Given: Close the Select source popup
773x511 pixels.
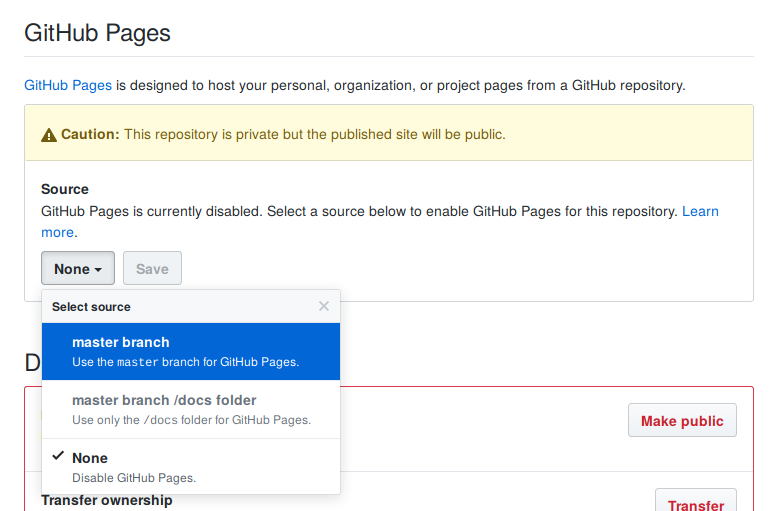Looking at the screenshot, I should 324,306.
